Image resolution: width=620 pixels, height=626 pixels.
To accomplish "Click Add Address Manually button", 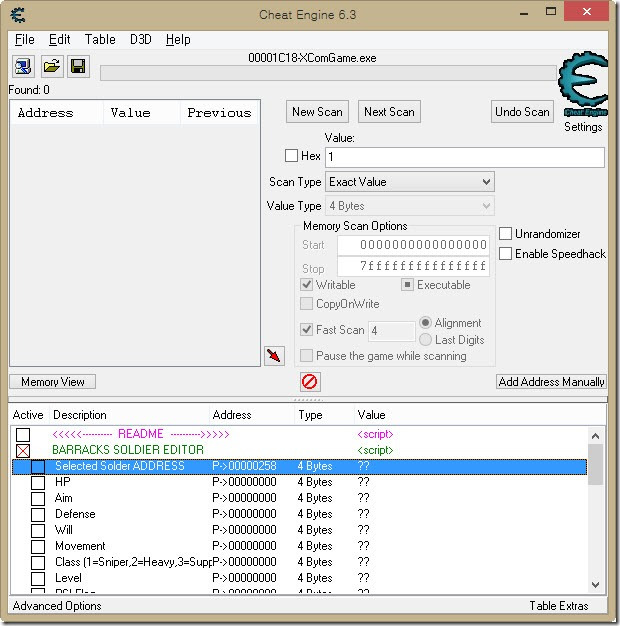I will pyautogui.click(x=551, y=382).
